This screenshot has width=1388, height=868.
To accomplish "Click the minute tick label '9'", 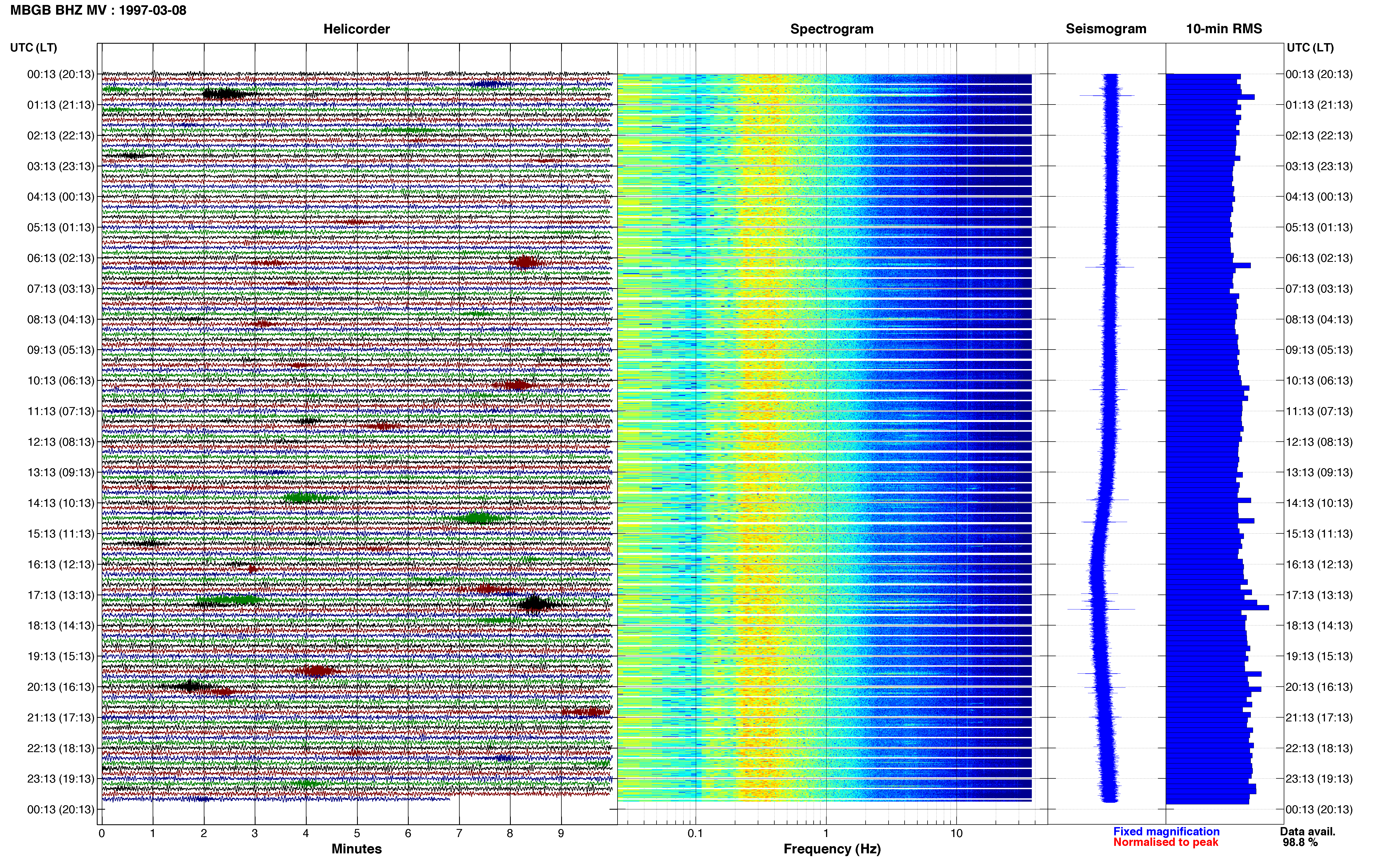I will tap(561, 833).
